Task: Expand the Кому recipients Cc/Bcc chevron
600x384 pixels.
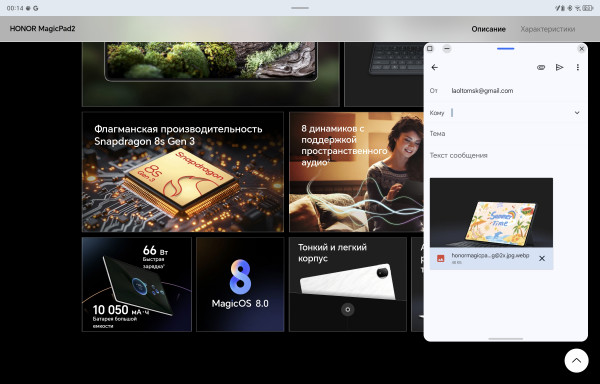Action: [577, 113]
